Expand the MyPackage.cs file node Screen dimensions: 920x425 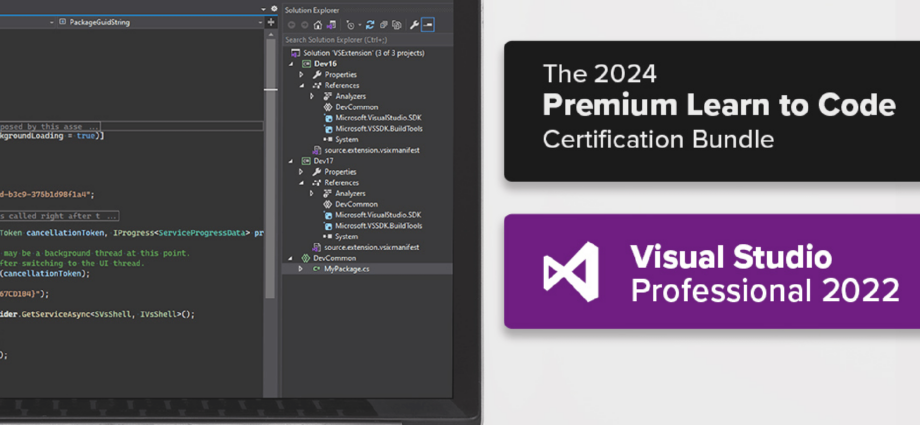(302, 269)
